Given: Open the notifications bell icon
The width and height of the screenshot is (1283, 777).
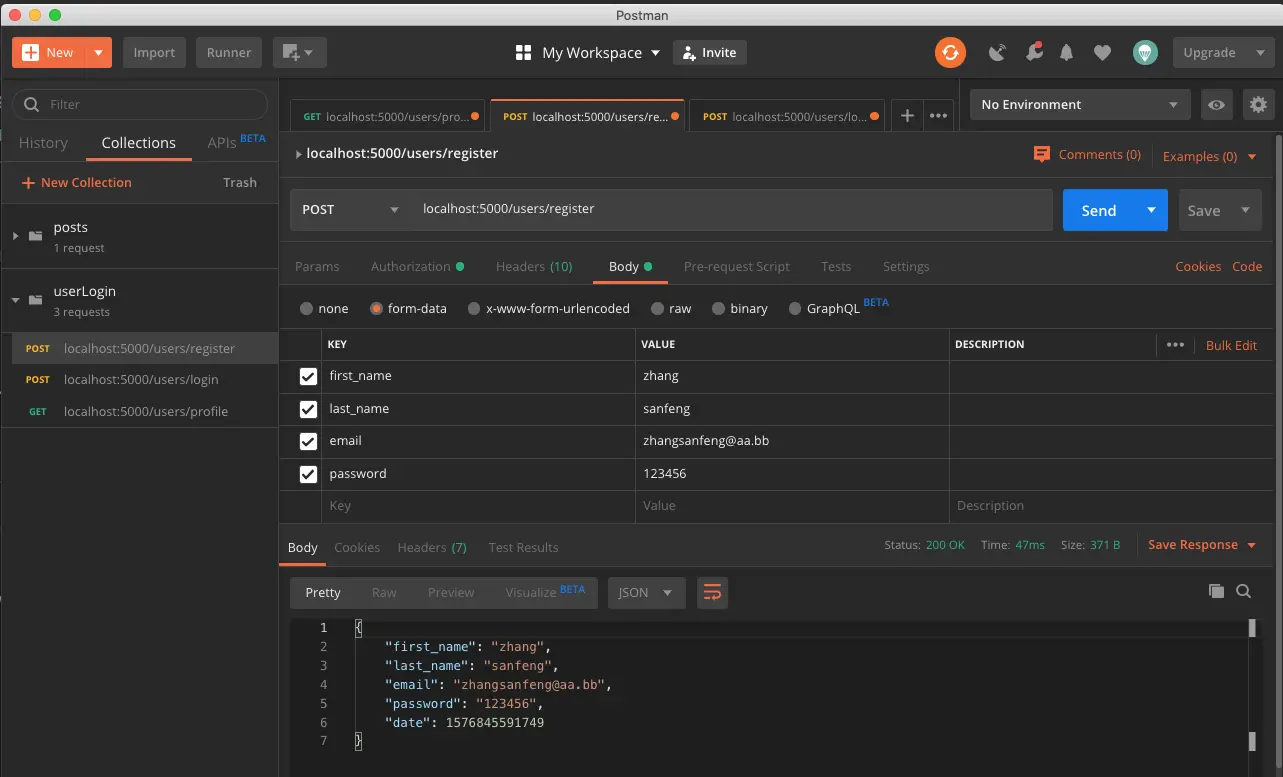Looking at the screenshot, I should pos(1067,53).
